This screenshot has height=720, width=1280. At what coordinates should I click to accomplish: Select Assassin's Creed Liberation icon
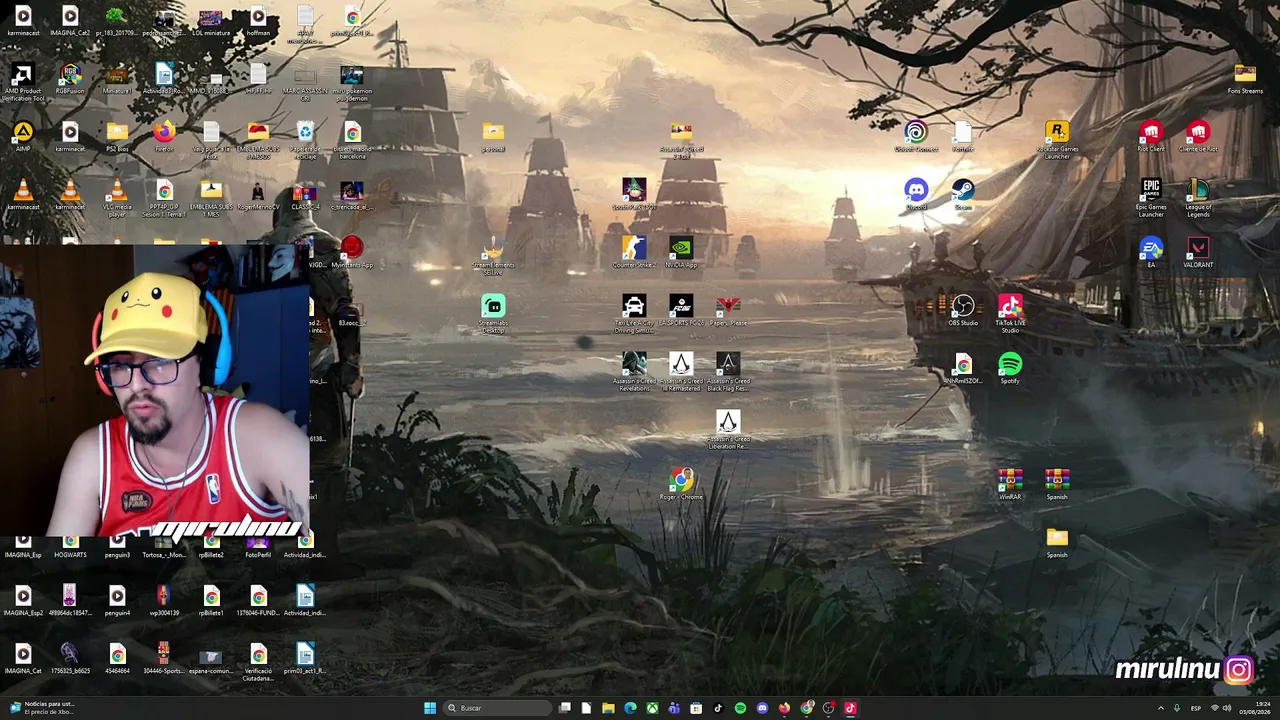coord(728,429)
